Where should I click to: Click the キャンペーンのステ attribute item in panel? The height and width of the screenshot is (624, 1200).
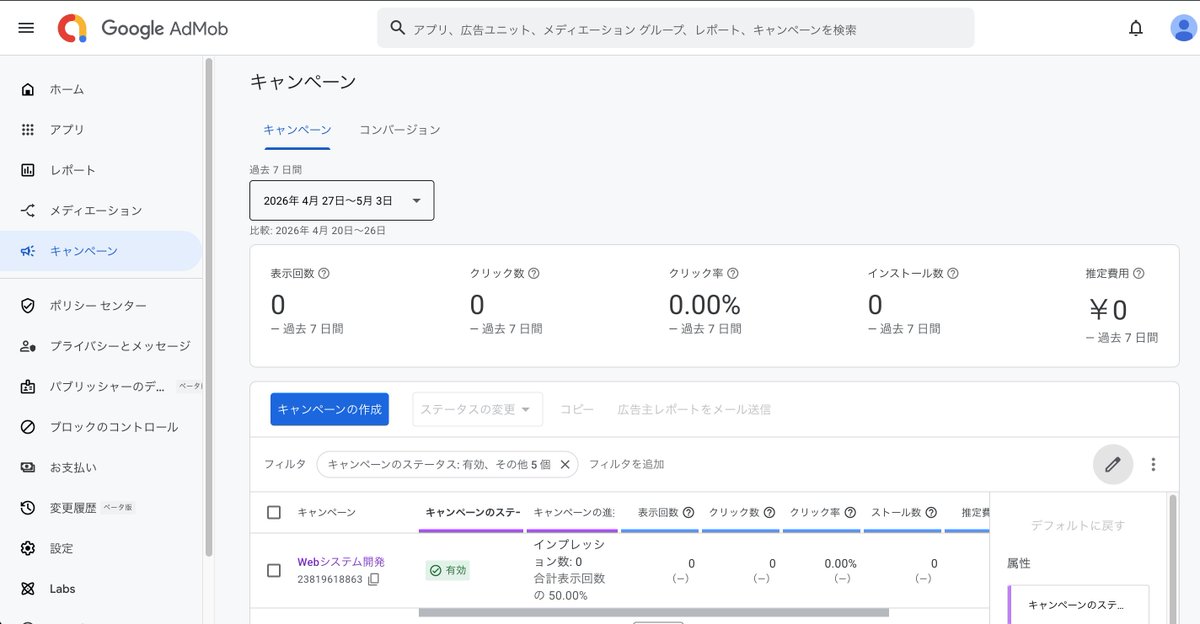(1078, 605)
